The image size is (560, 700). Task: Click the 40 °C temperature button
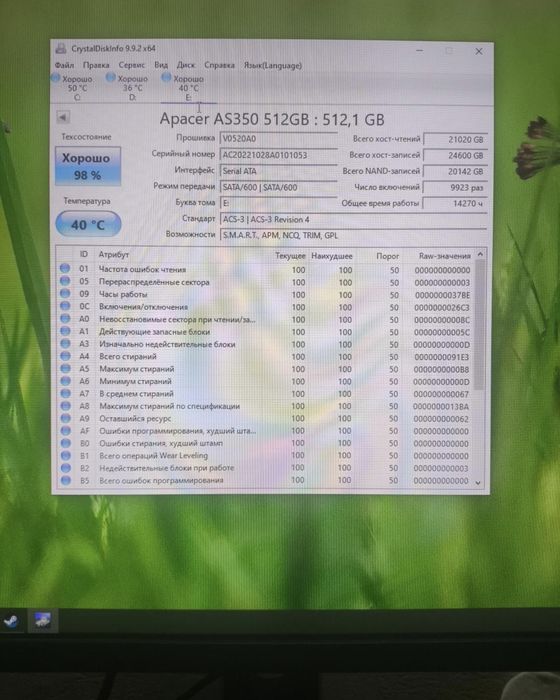point(88,224)
